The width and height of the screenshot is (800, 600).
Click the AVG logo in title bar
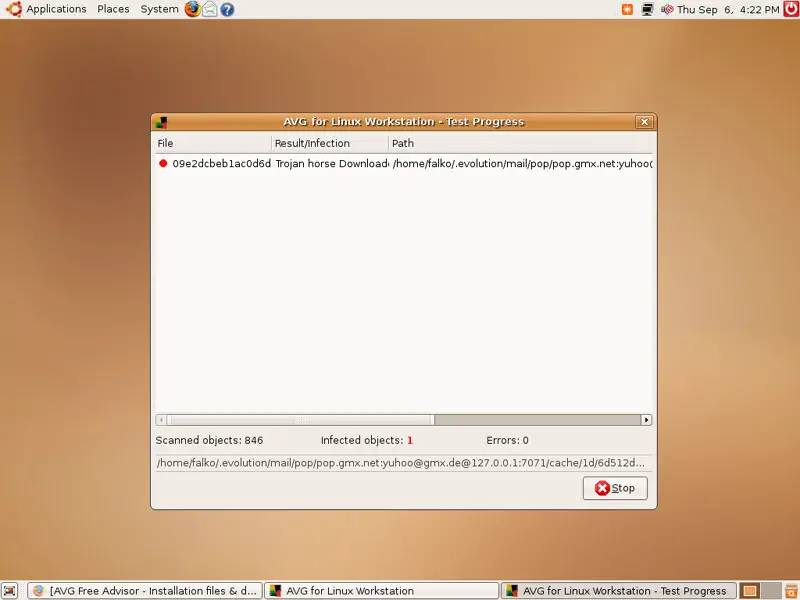162,122
